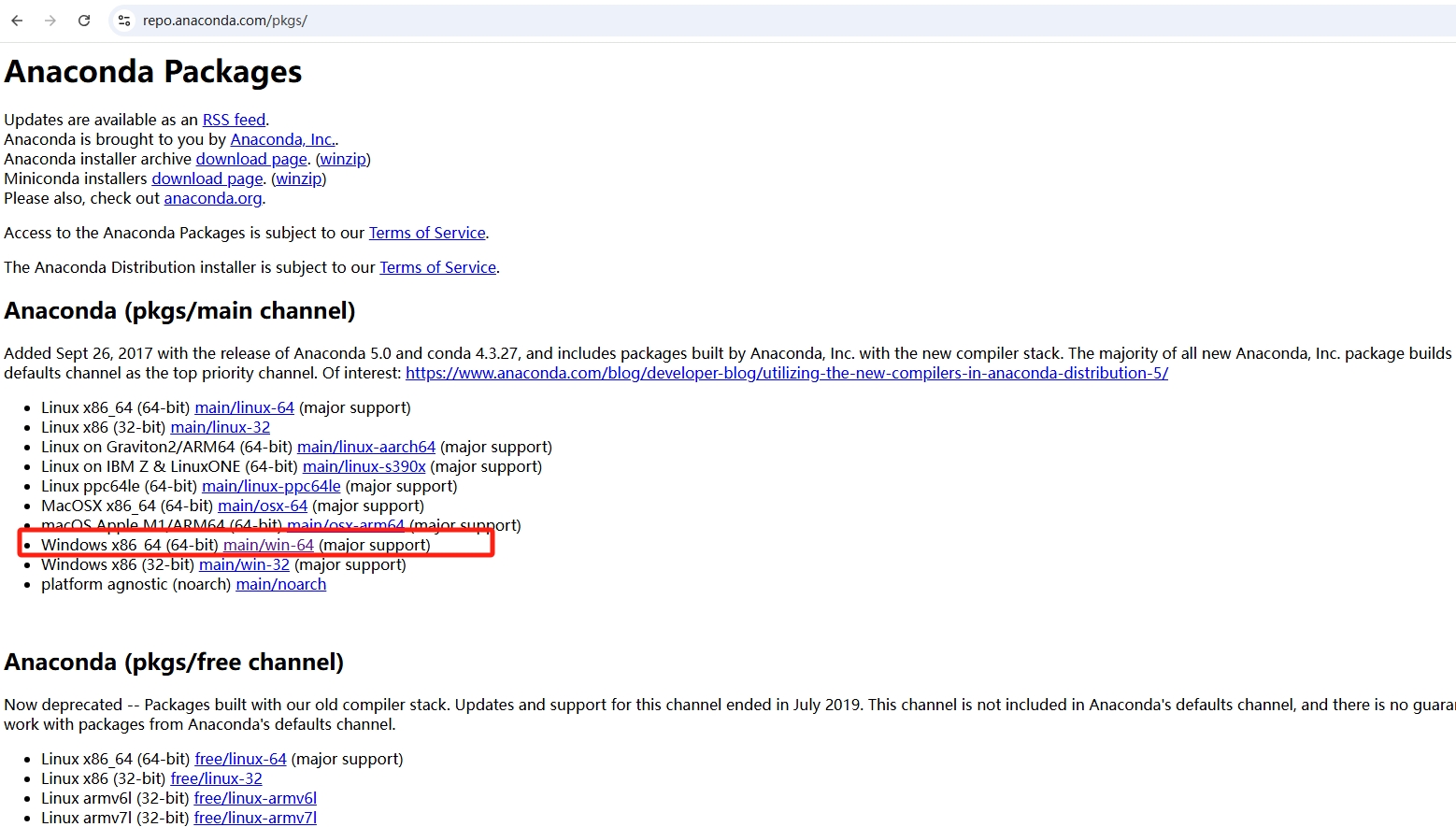The height and width of the screenshot is (827, 1456).
Task: Open the main/linux-s390x link
Action: 364,466
